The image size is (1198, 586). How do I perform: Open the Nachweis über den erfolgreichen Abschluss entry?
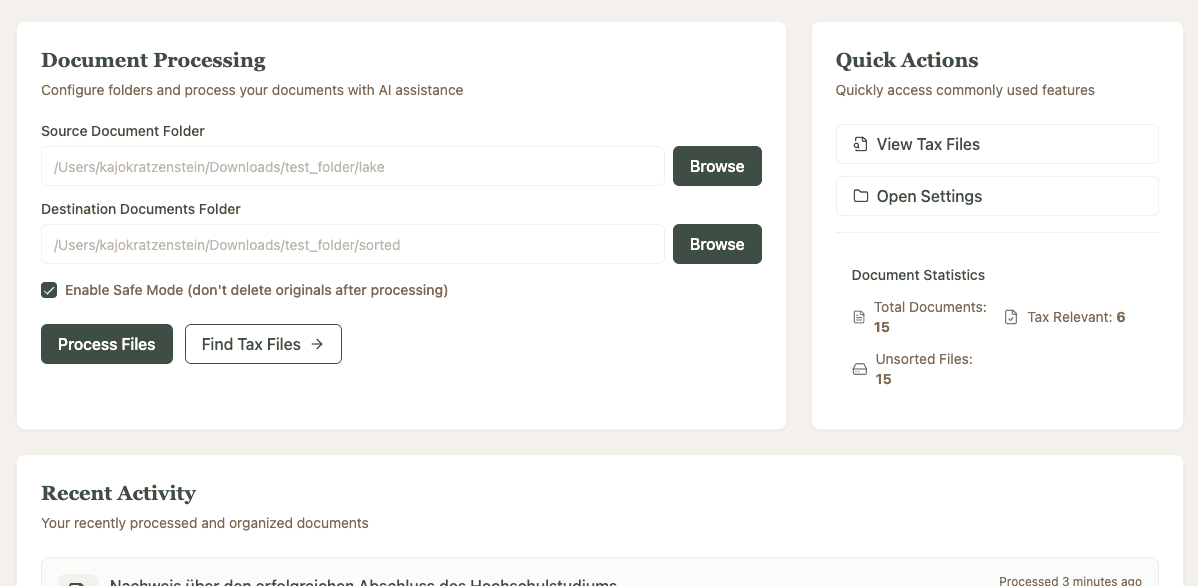click(363, 581)
